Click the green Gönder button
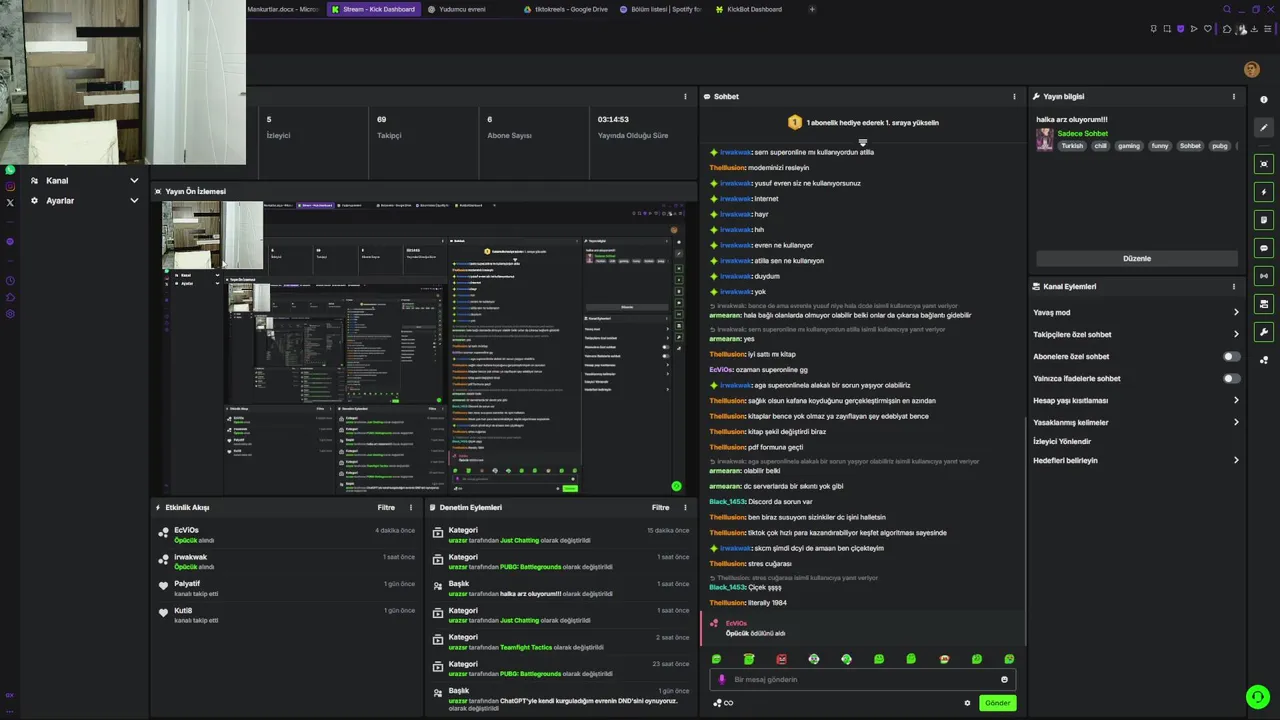The height and width of the screenshot is (720, 1280). [x=997, y=703]
